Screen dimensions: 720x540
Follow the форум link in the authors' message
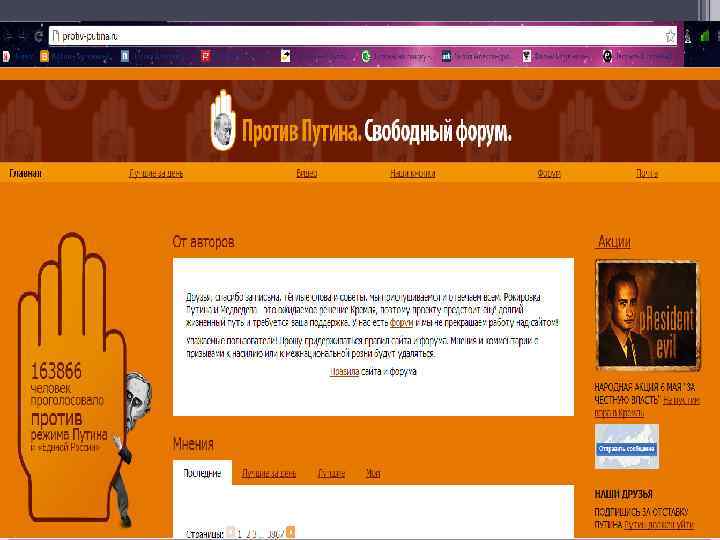coord(401,323)
